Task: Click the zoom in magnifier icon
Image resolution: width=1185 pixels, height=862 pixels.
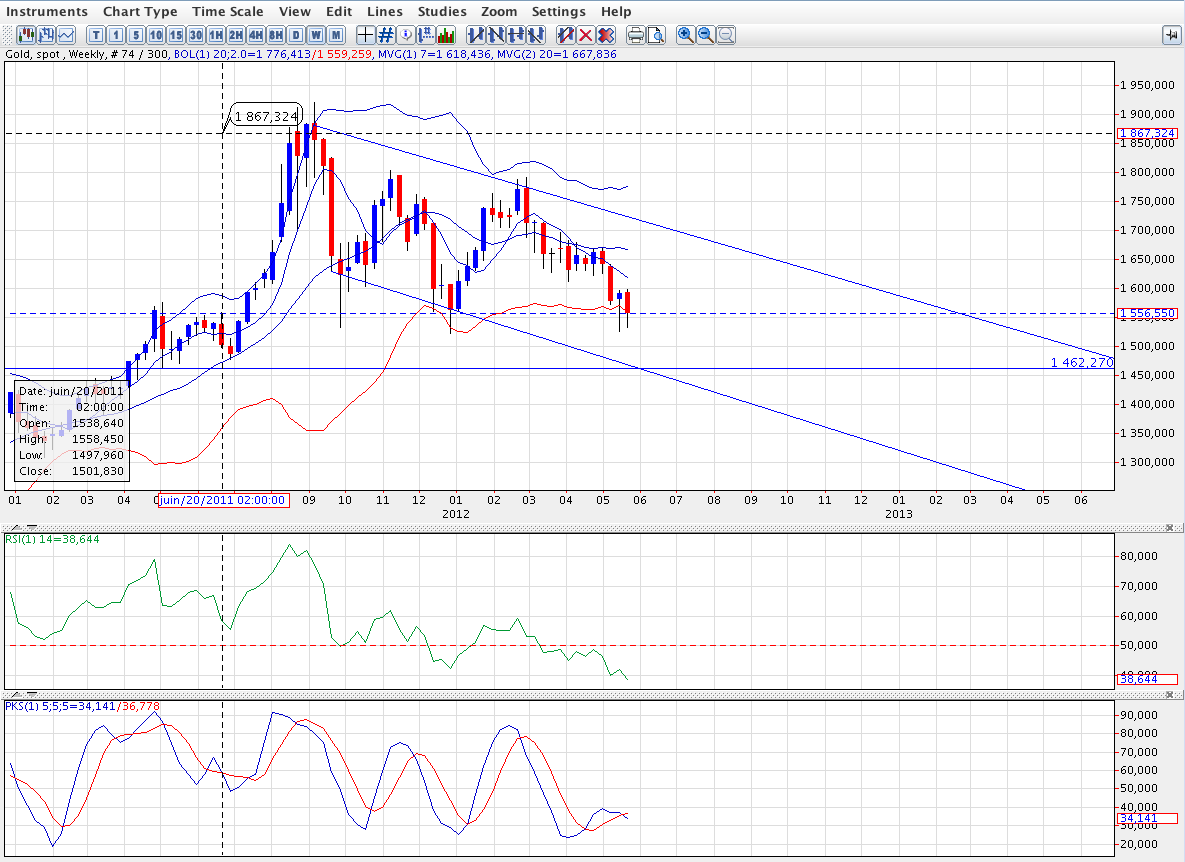Action: click(x=685, y=35)
